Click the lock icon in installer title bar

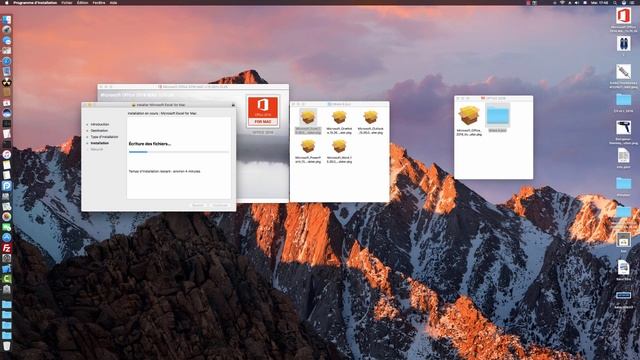pyautogui.click(x=233, y=105)
